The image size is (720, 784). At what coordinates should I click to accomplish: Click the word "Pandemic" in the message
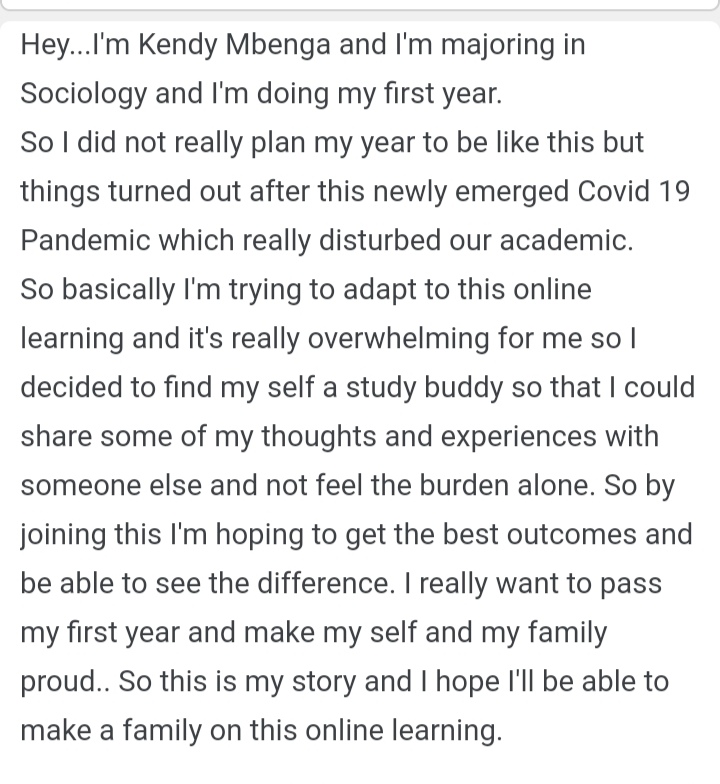click(x=85, y=240)
